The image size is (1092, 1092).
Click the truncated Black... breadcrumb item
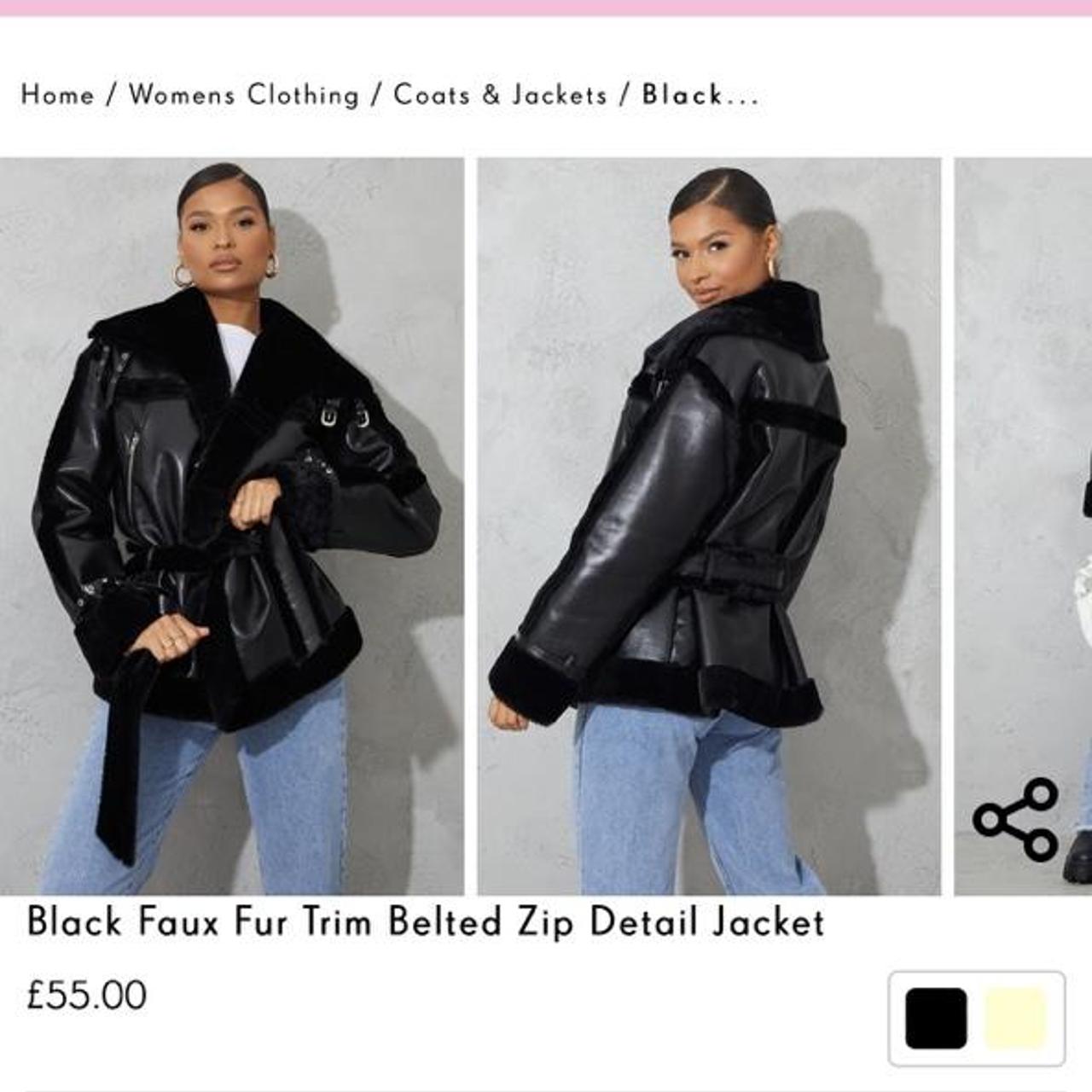(700, 95)
